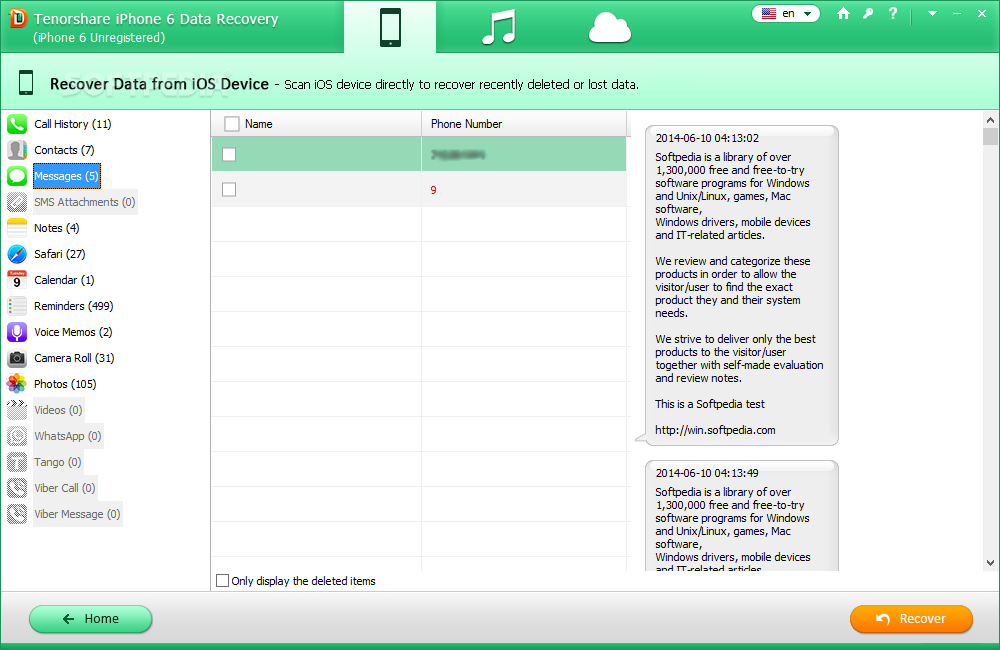Select SMS Attachments (0) category
The width and height of the screenshot is (1000, 650).
85,202
